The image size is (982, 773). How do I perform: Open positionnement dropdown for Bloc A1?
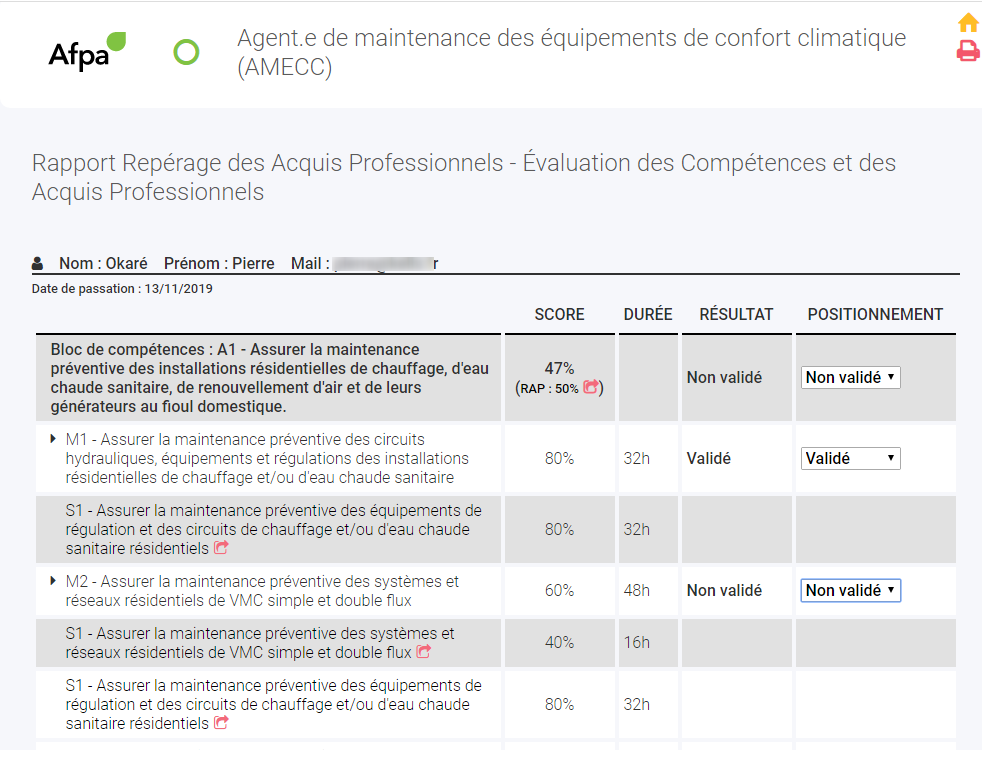pyautogui.click(x=850, y=377)
